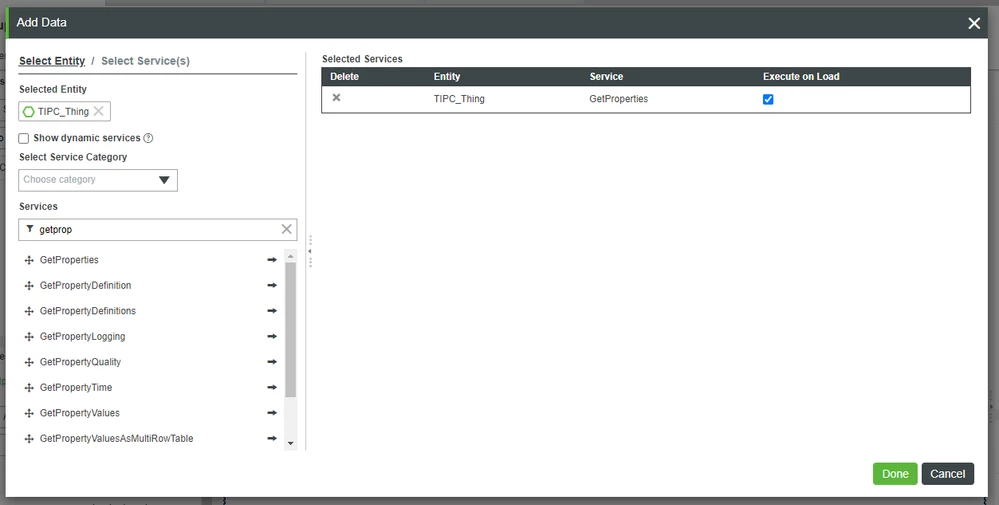Add GetPropertyLogging using its arrow icon

[272, 336]
